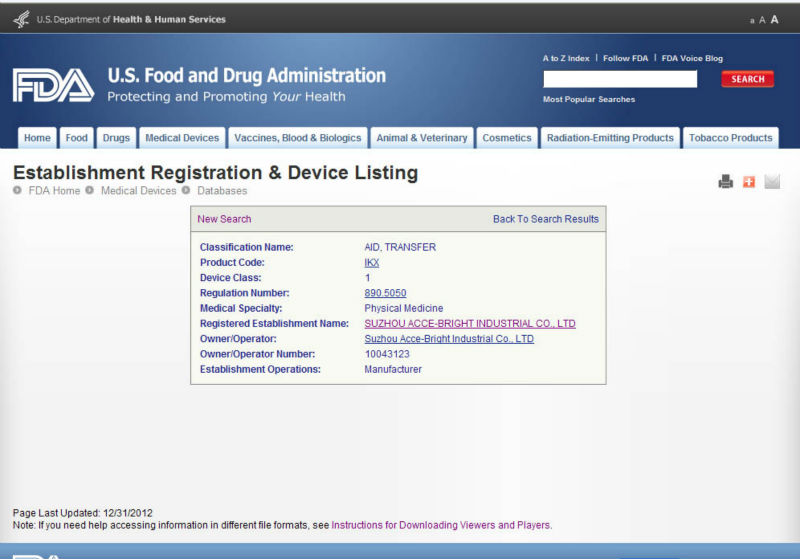Go to Medical Devices breadcrumb
This screenshot has height=559, width=800.
click(x=138, y=191)
